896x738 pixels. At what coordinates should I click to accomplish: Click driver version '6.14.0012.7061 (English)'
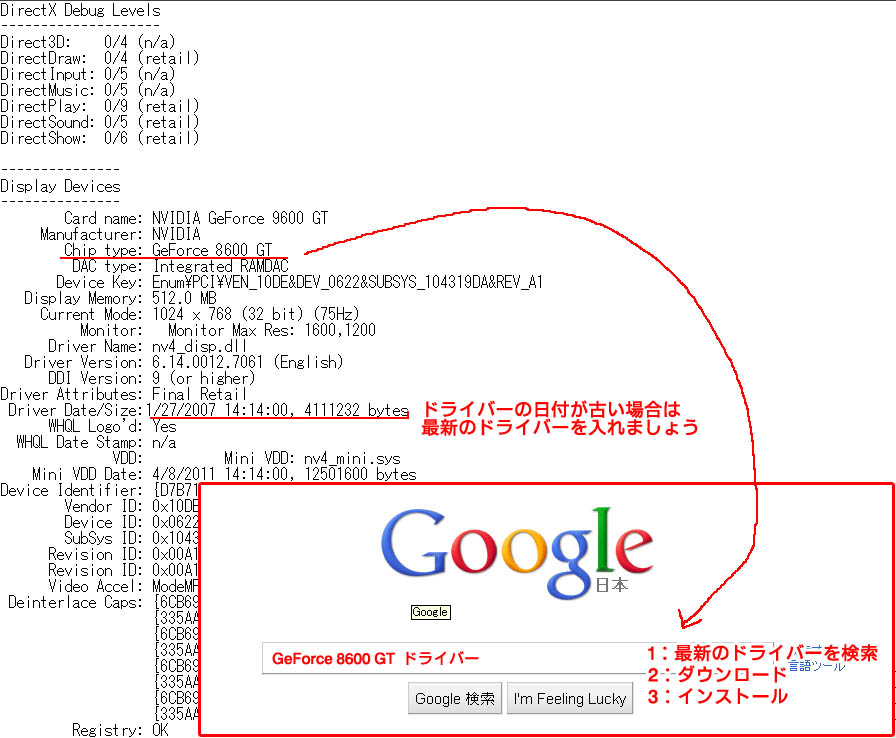[x=247, y=362]
